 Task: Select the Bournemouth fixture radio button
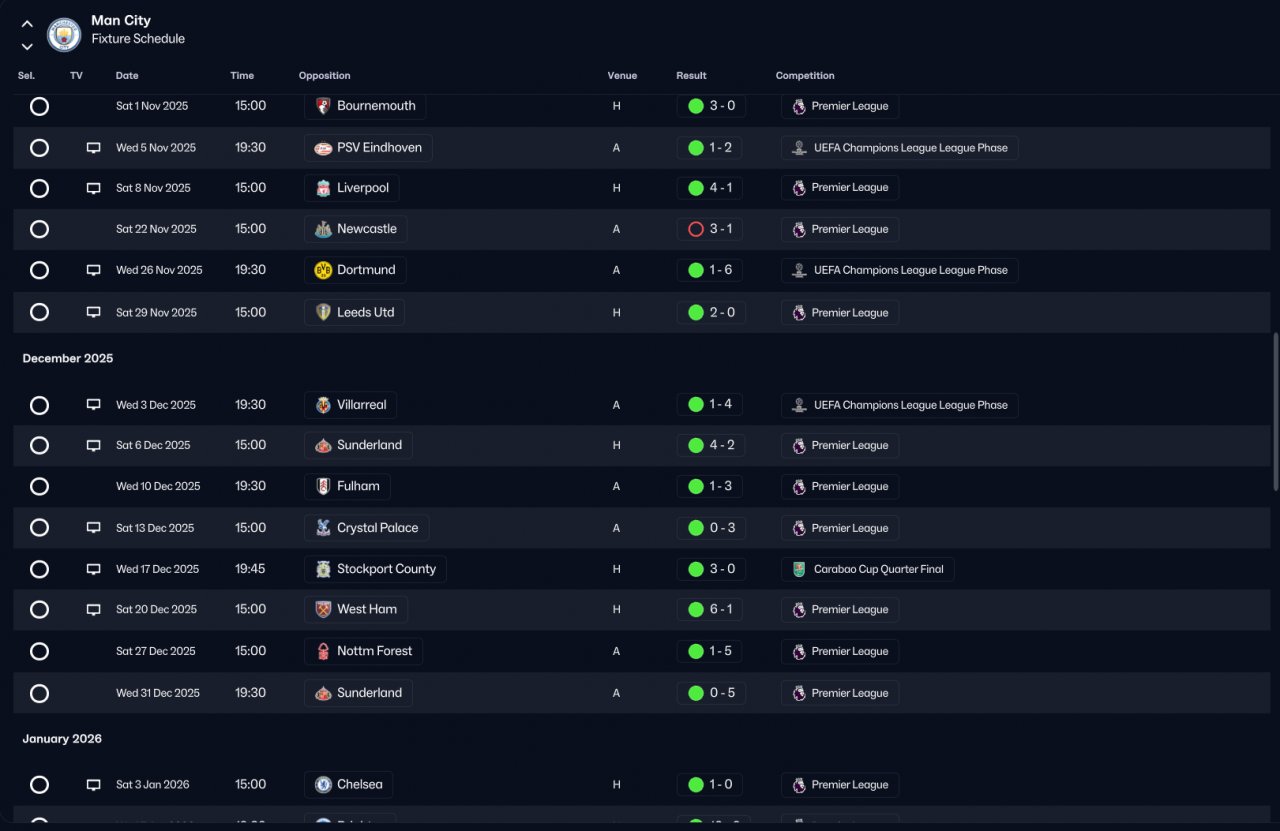(39, 106)
